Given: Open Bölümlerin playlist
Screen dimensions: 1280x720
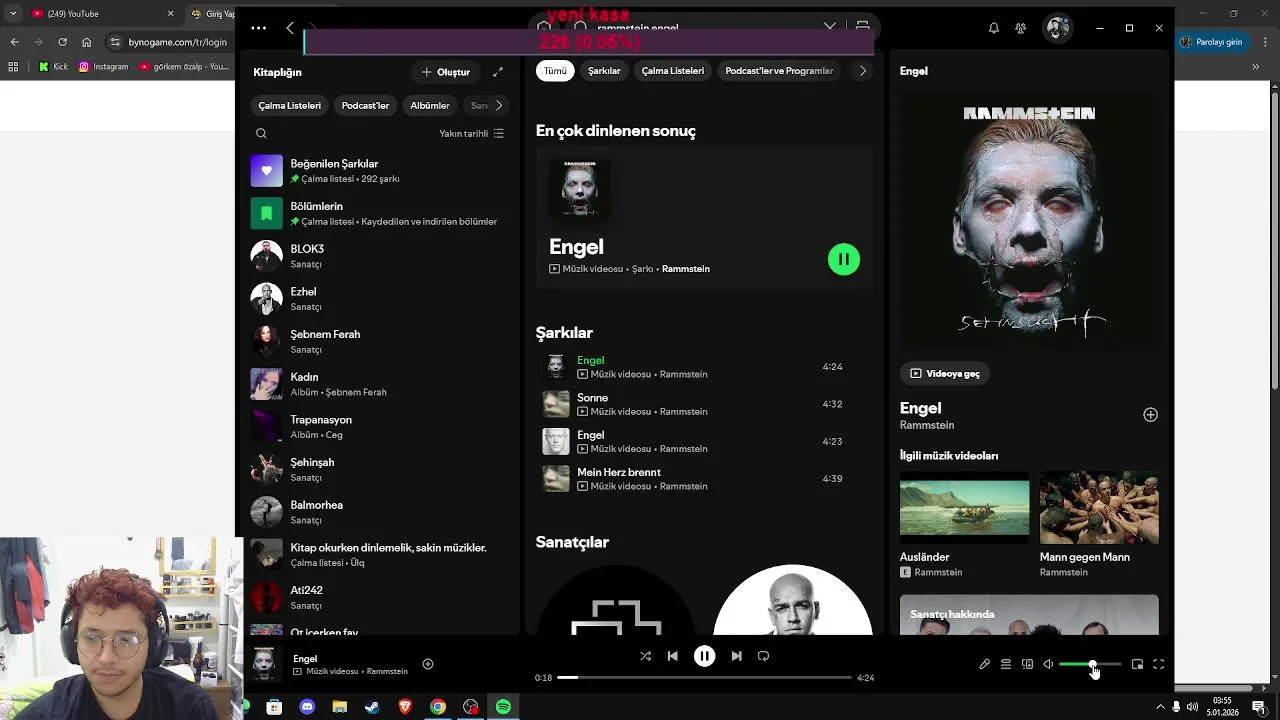Looking at the screenshot, I should pyautogui.click(x=380, y=213).
